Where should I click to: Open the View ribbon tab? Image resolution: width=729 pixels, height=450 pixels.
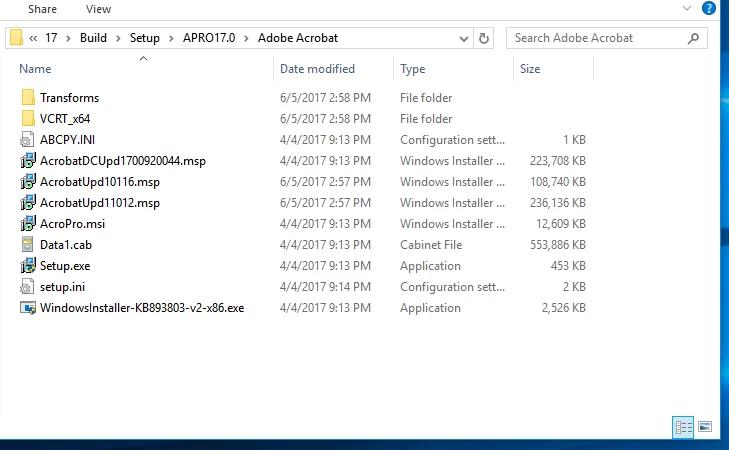click(x=99, y=9)
